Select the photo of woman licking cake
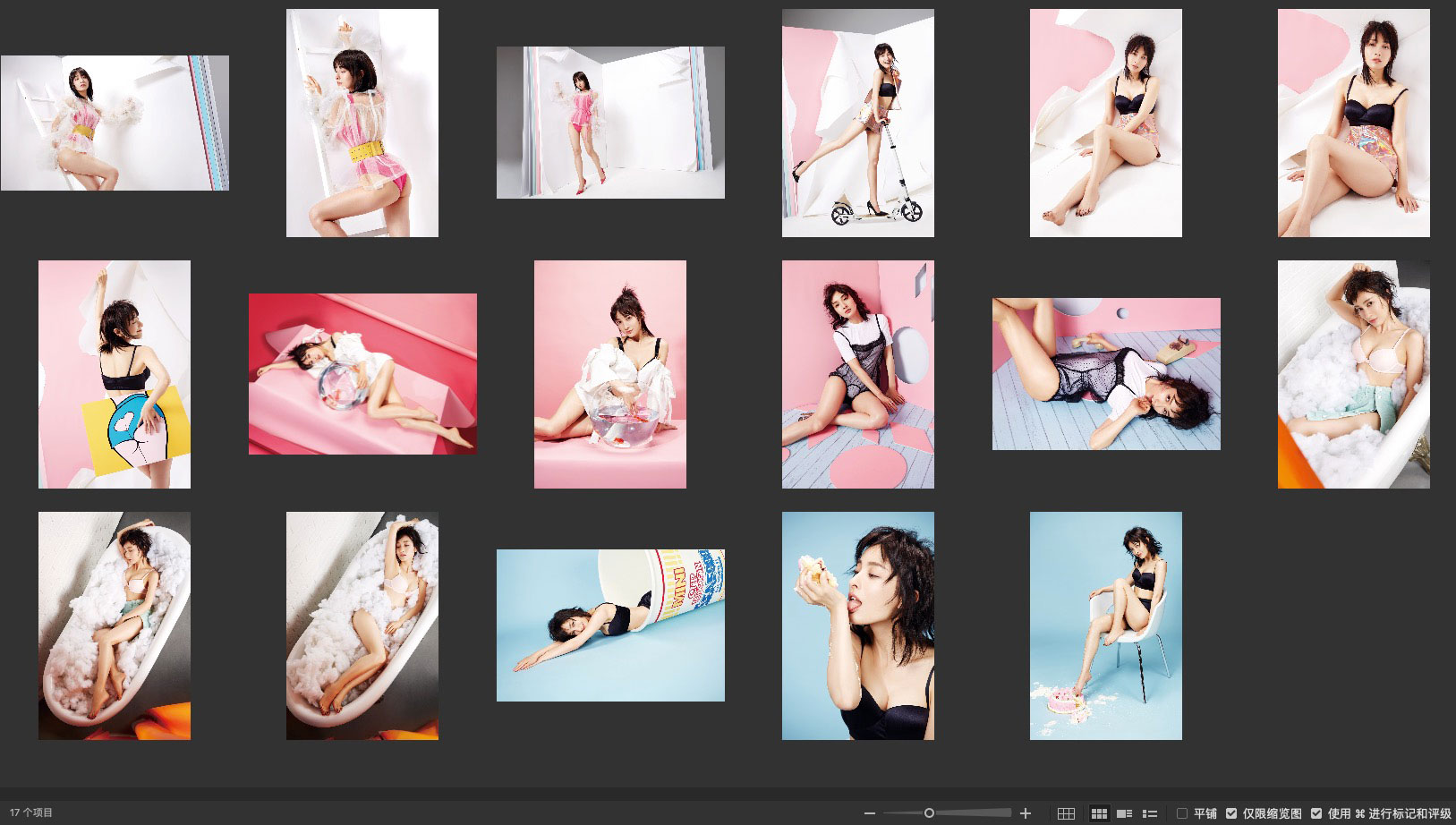 [x=857, y=625]
